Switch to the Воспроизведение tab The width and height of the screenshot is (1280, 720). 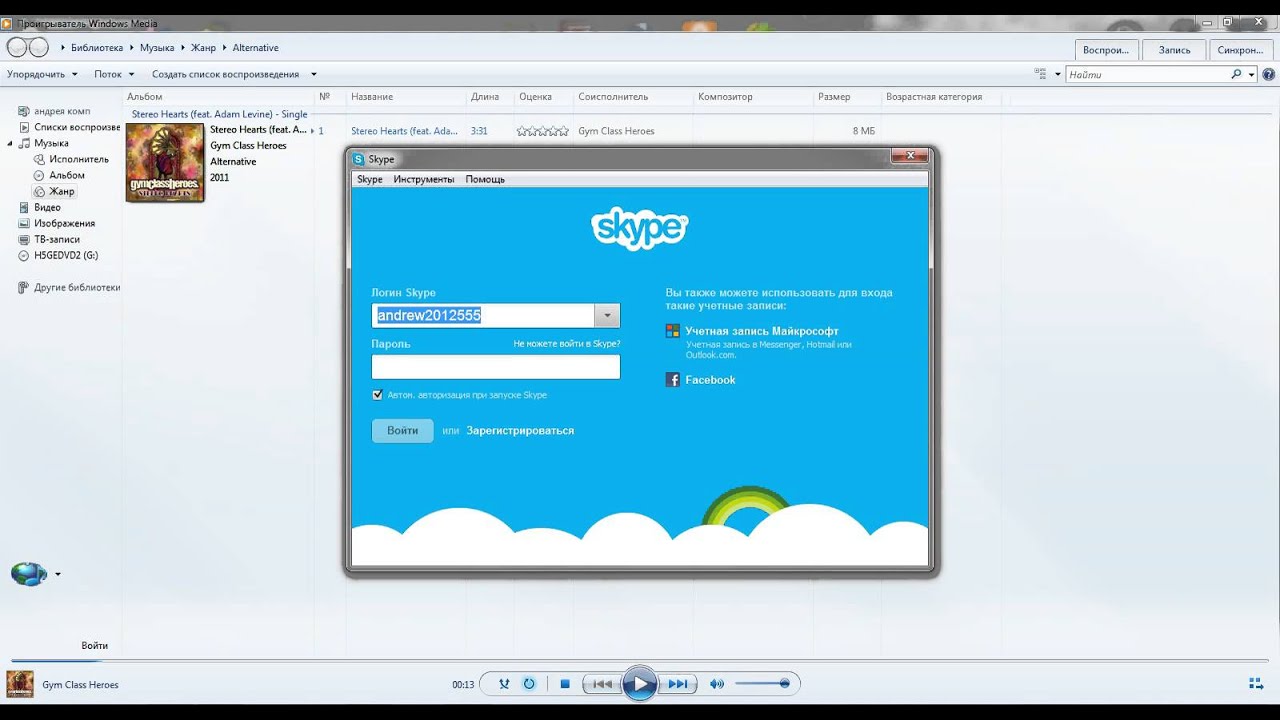pos(1106,49)
